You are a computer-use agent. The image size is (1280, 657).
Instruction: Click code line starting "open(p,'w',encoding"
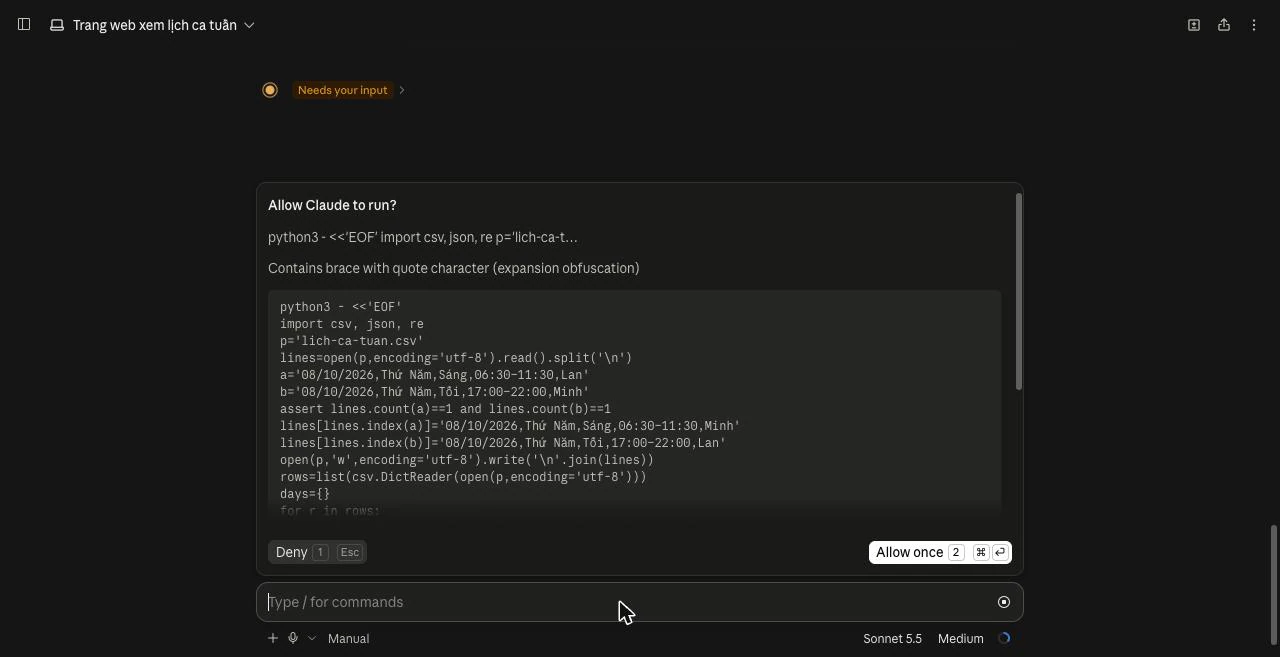point(467,460)
